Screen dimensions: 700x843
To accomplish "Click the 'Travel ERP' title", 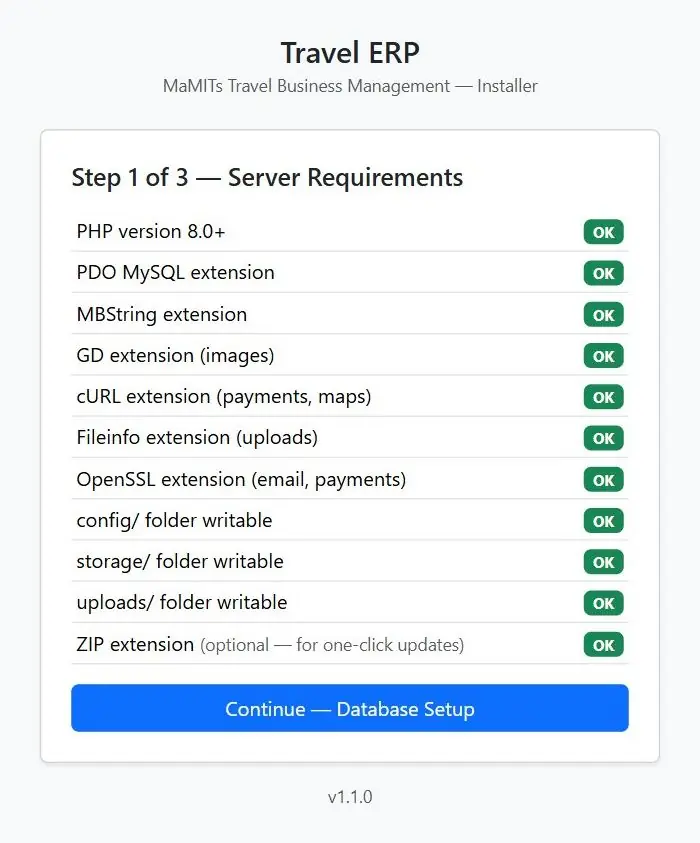I will pos(350,53).
